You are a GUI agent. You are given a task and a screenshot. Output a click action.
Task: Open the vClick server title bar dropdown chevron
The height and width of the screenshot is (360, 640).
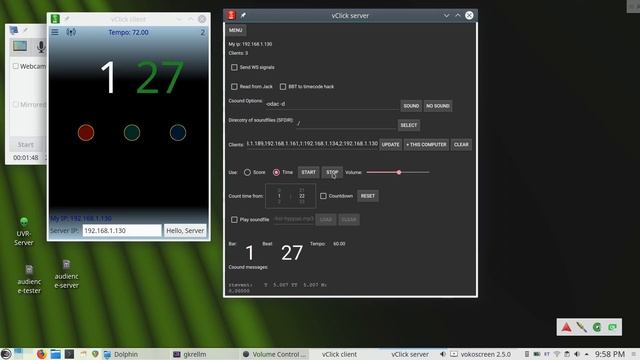point(447,16)
